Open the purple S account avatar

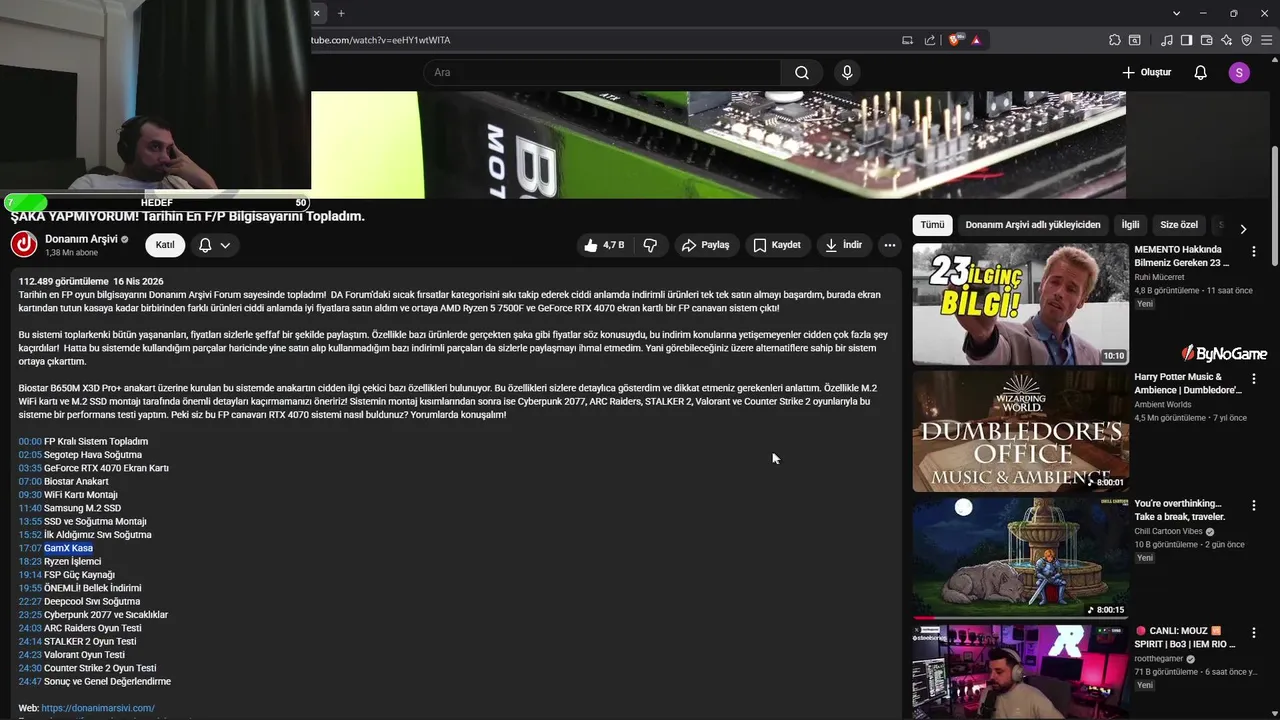[1239, 72]
